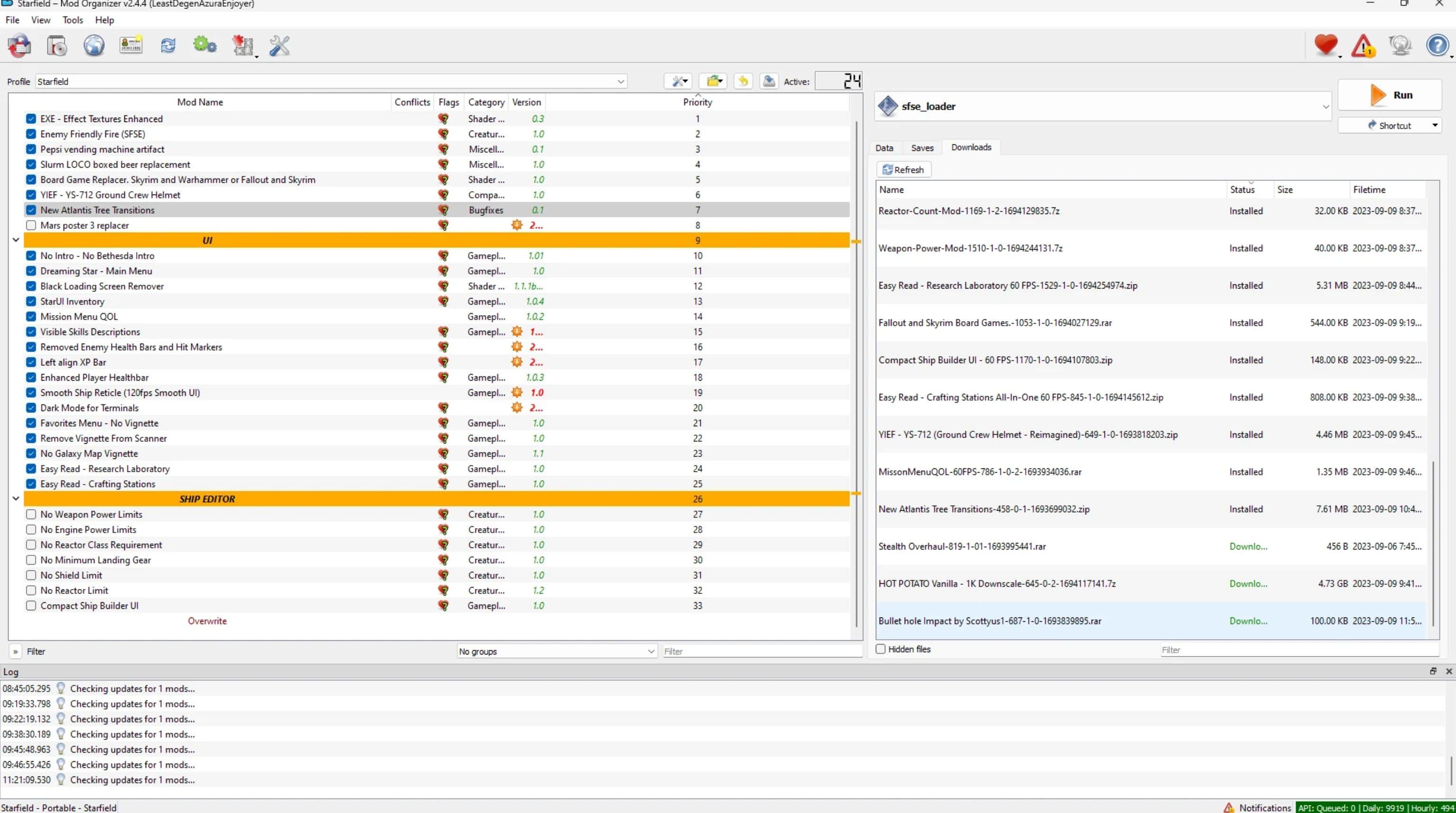Screen dimensions: 1456x813
Task: Enable the Mars poster 3 replacer mod
Action: point(31,225)
